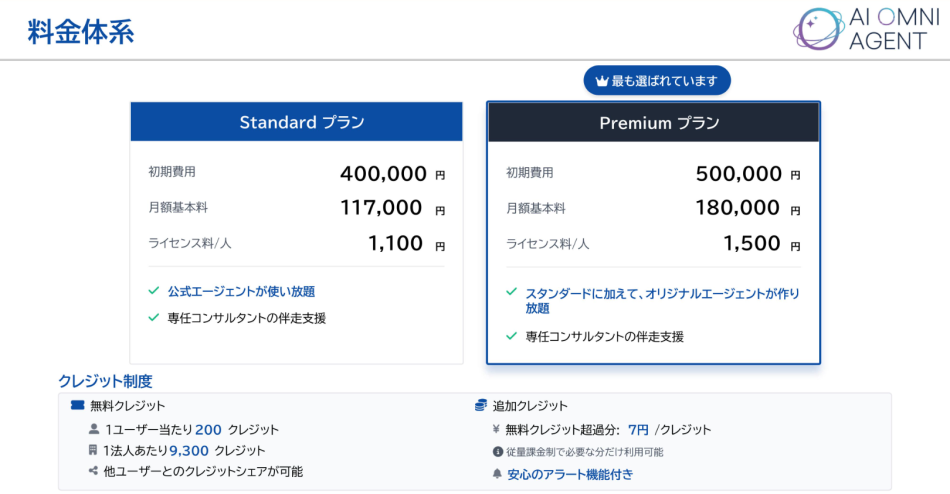Click the Standard ライセンス料/人 label
Screen dimensions: 950x494
click(190, 243)
